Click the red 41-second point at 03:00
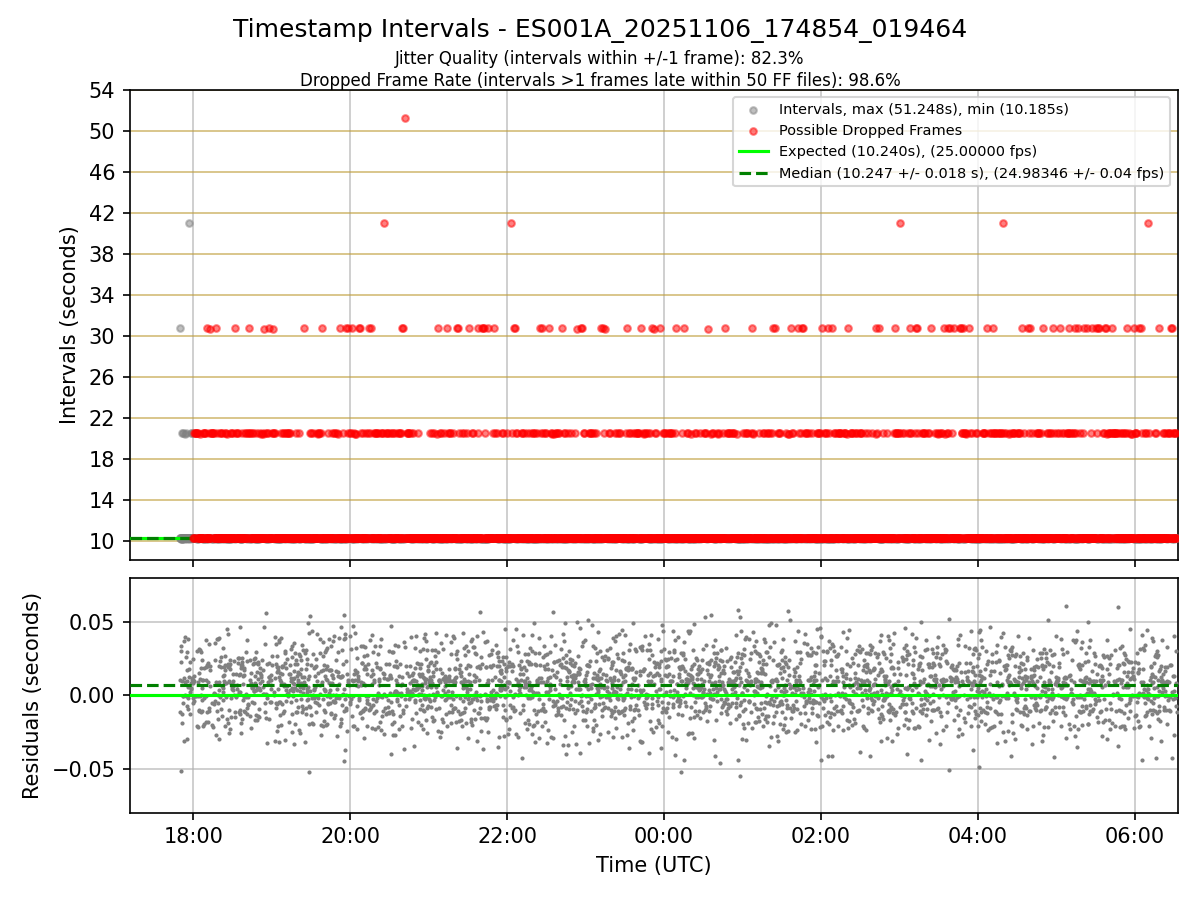Viewport: 1200px width, 900px height. [x=900, y=223]
